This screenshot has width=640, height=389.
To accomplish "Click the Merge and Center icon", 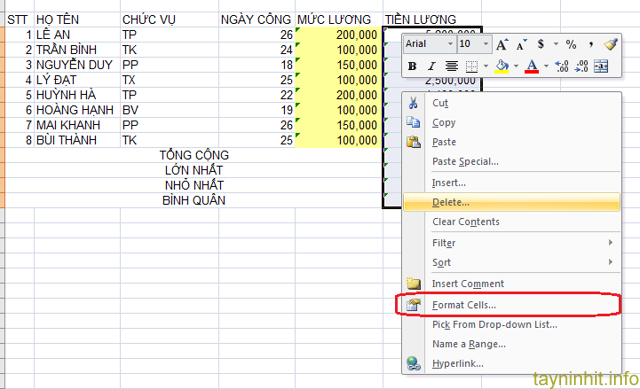I will pyautogui.click(x=601, y=66).
